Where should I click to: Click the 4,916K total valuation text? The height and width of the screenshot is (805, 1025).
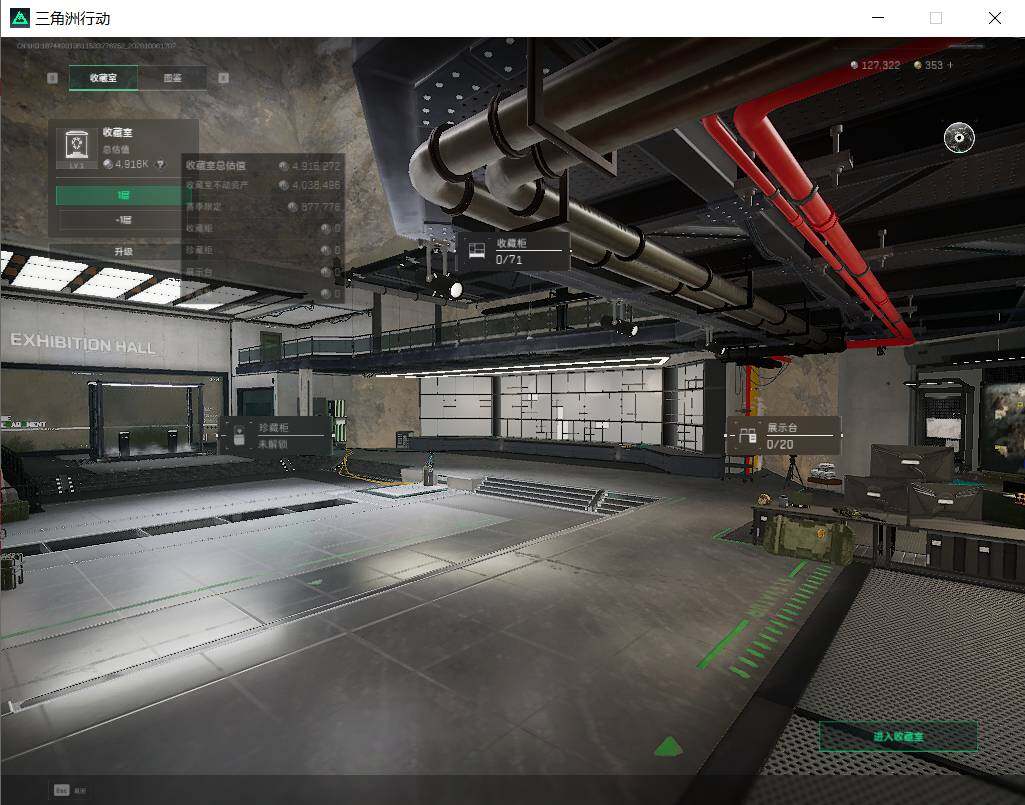(131, 164)
